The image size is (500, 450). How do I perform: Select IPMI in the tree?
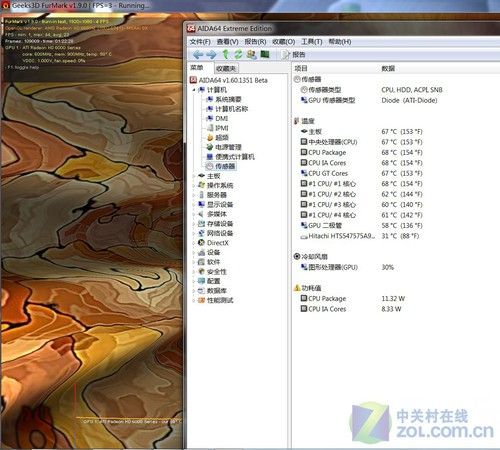217,128
